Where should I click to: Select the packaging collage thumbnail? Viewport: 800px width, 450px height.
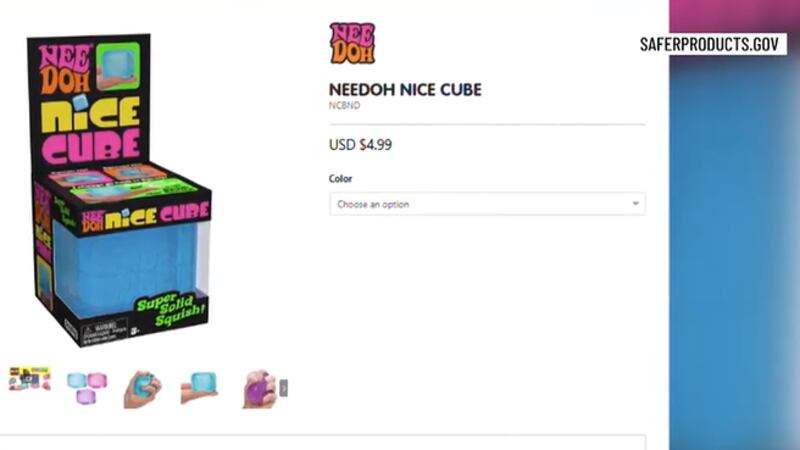pos(29,382)
